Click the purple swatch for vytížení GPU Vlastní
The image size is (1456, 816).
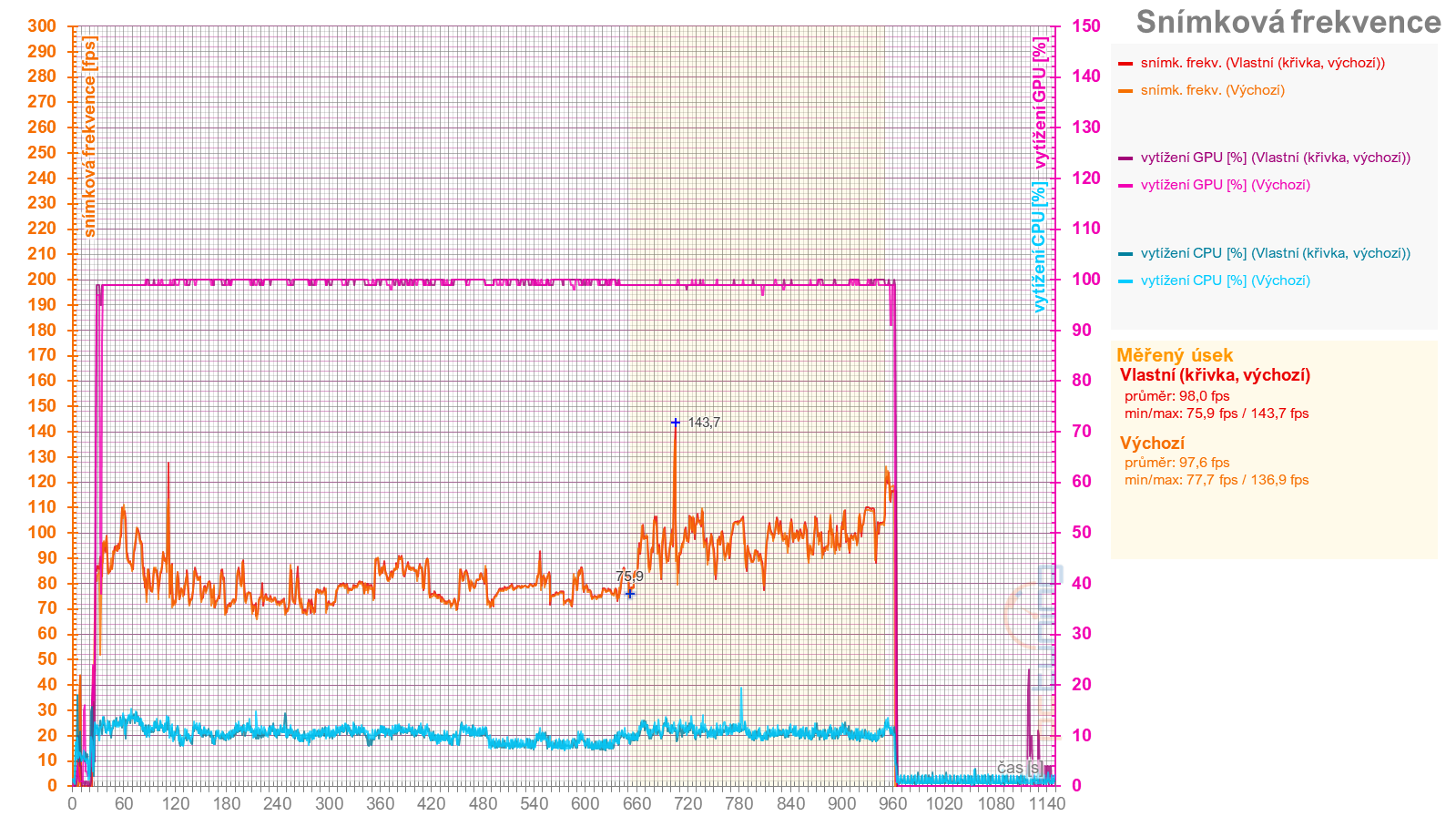coord(1125,158)
